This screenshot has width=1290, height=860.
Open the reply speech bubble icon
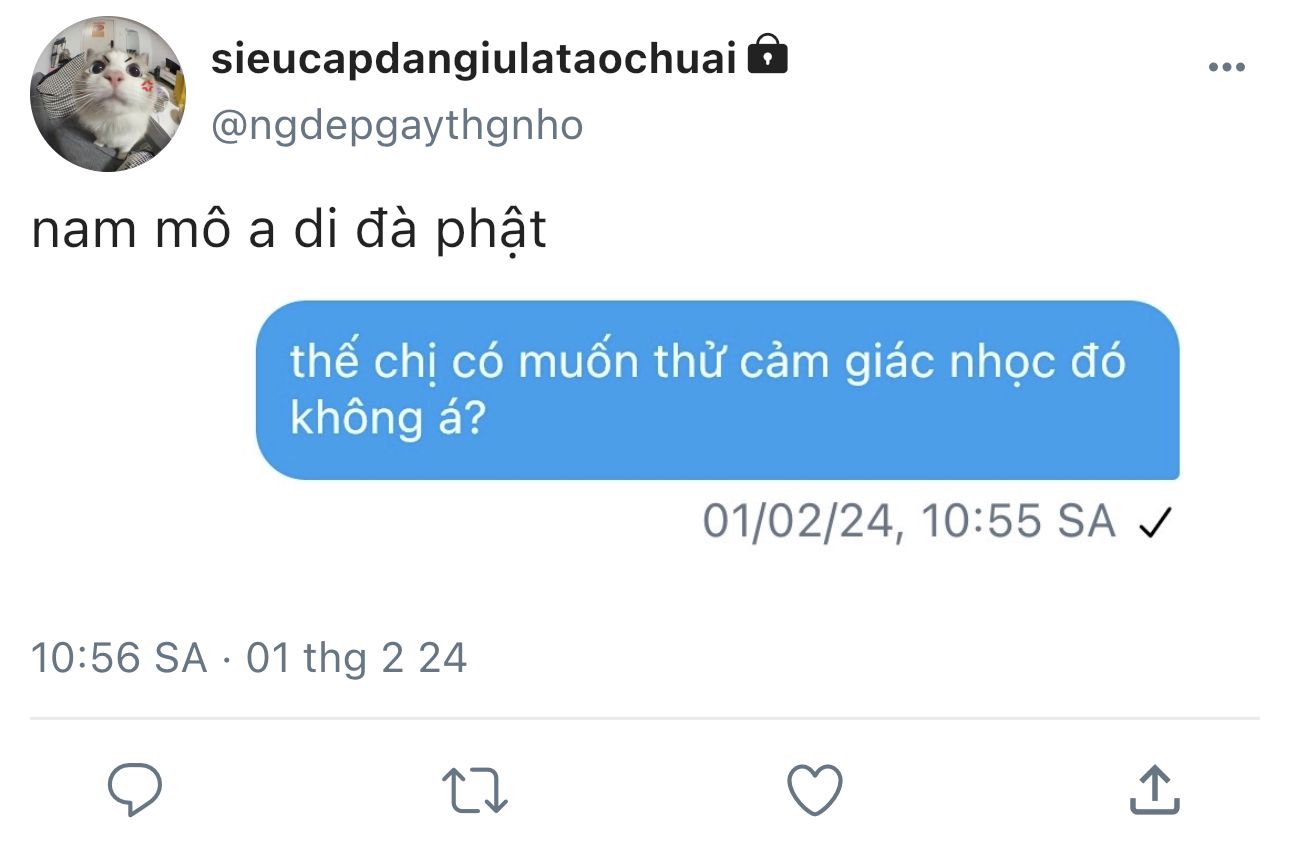point(135,790)
